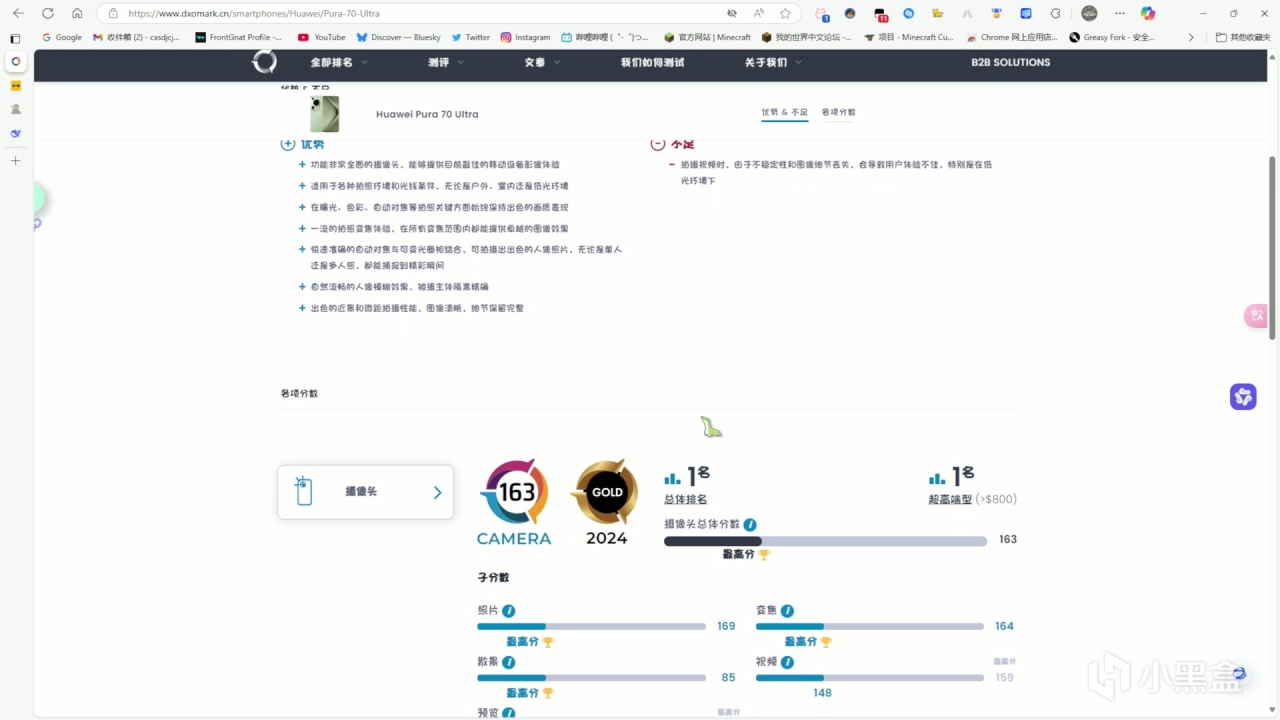The height and width of the screenshot is (720, 1280).
Task: Expand the 全部排名 menu
Action: [339, 62]
